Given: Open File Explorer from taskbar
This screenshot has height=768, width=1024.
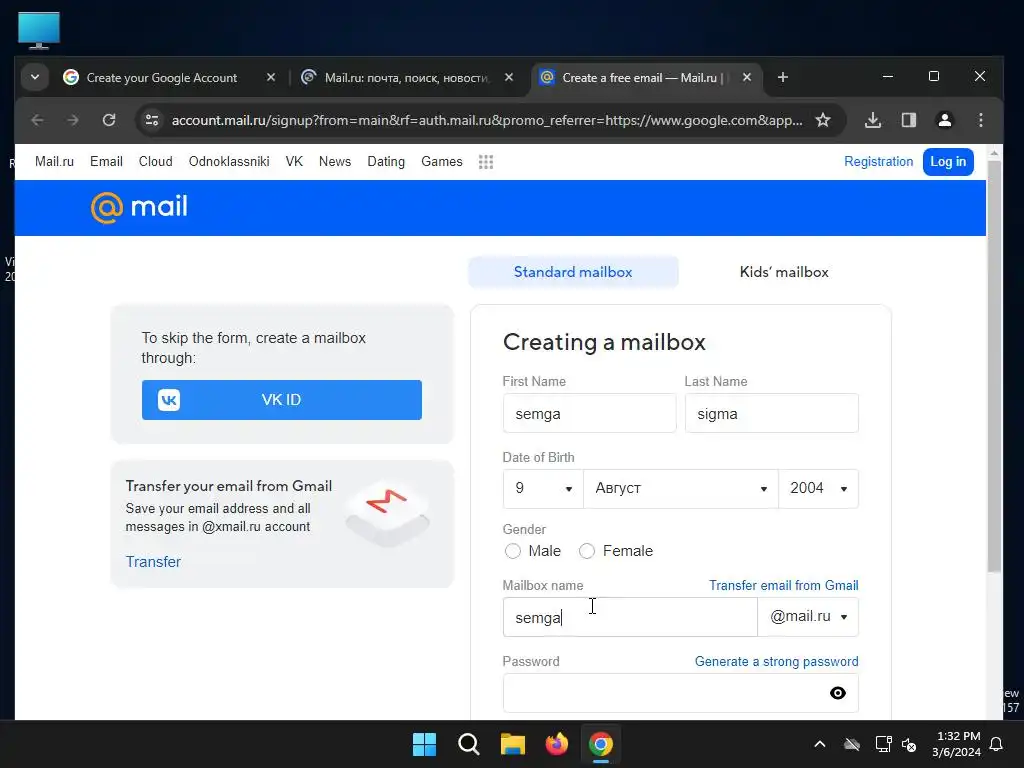Looking at the screenshot, I should [x=513, y=744].
